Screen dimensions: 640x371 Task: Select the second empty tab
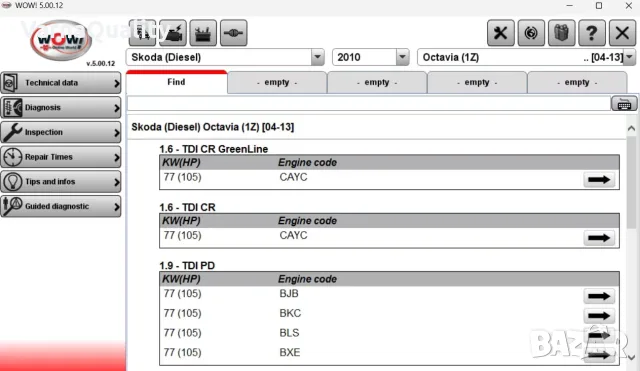377,82
